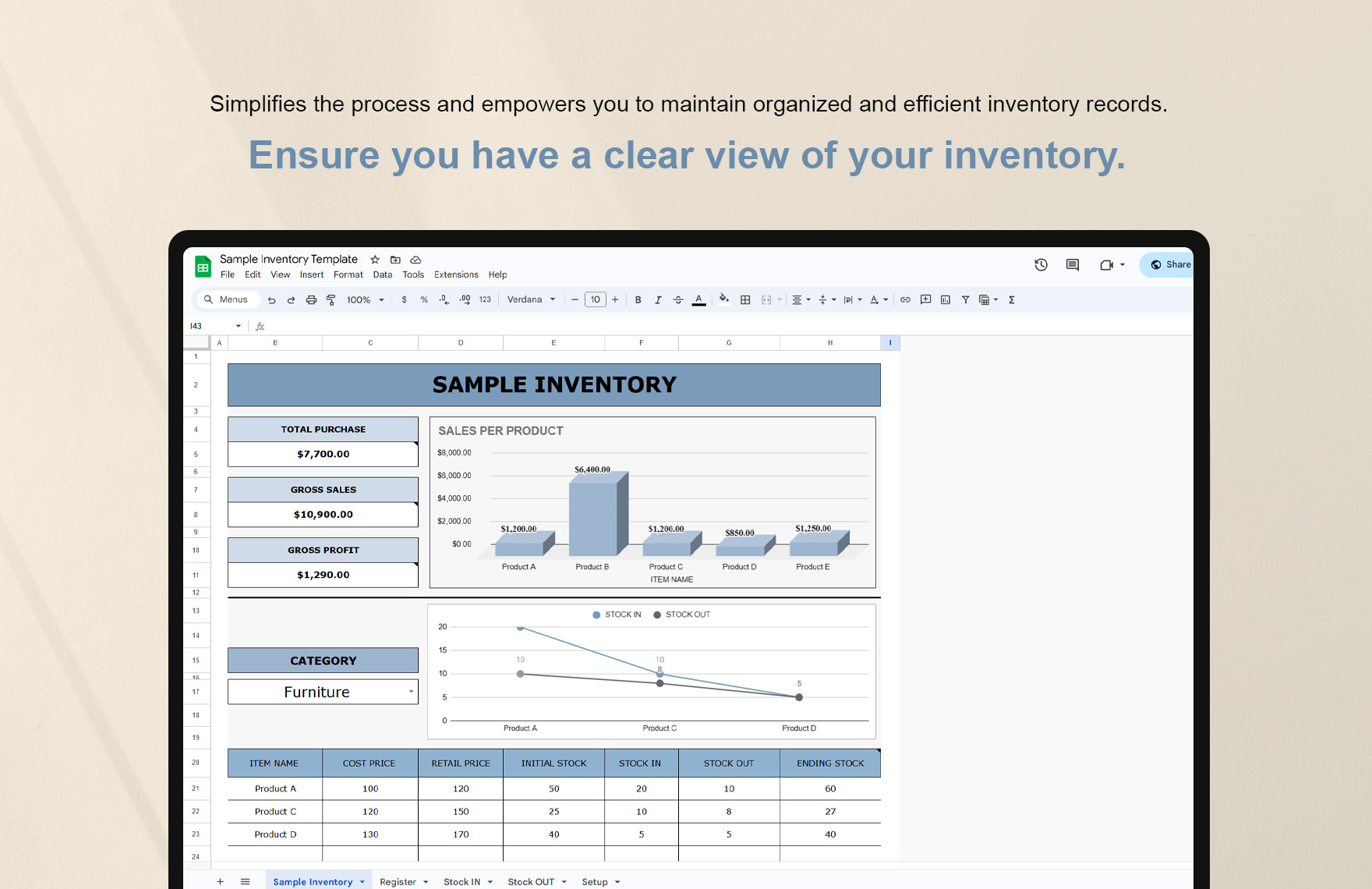Viewport: 1372px width, 889px height.
Task: Open the Furniture category dropdown
Action: [x=411, y=692]
